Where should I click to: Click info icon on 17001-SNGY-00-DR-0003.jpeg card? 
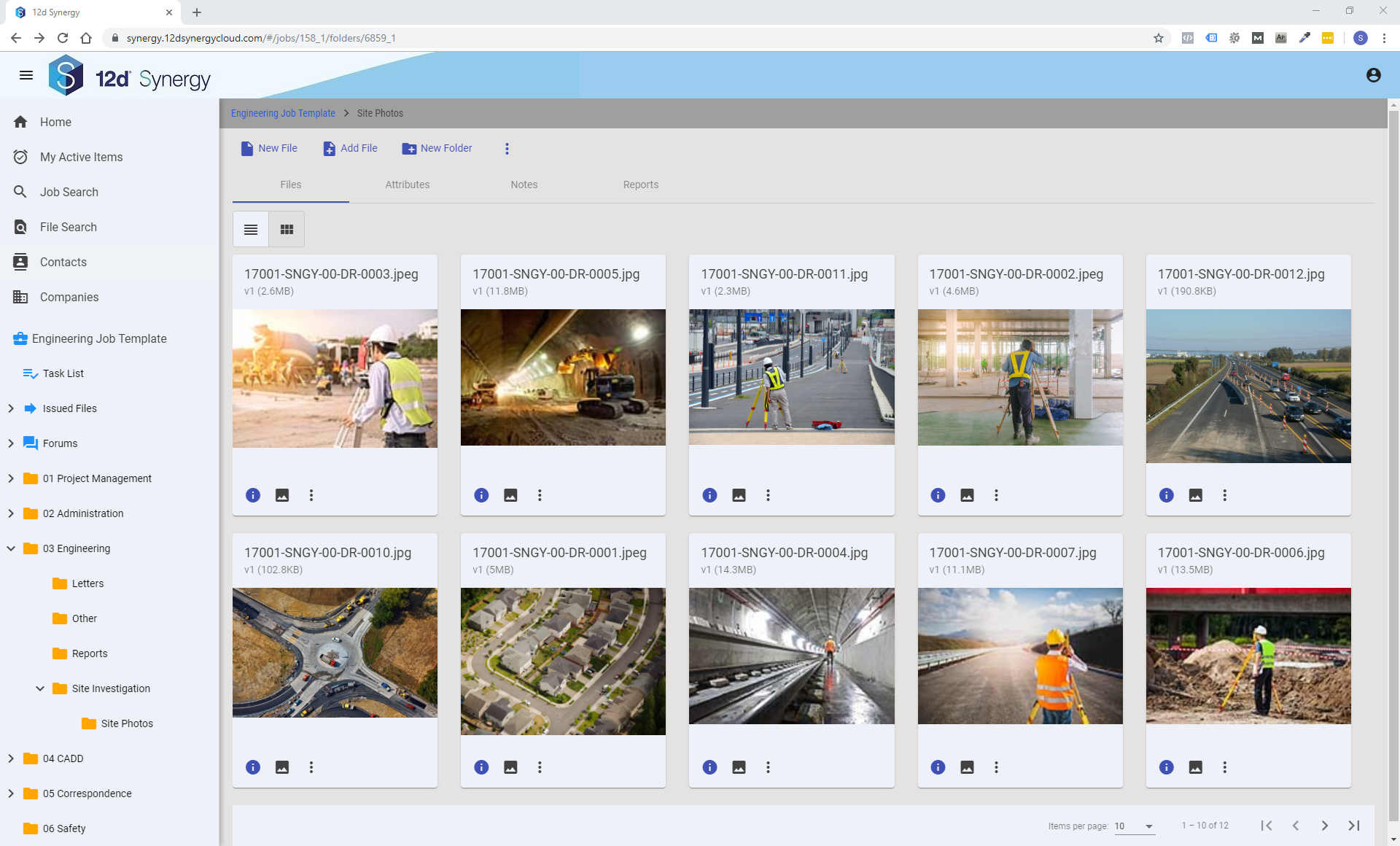click(253, 495)
